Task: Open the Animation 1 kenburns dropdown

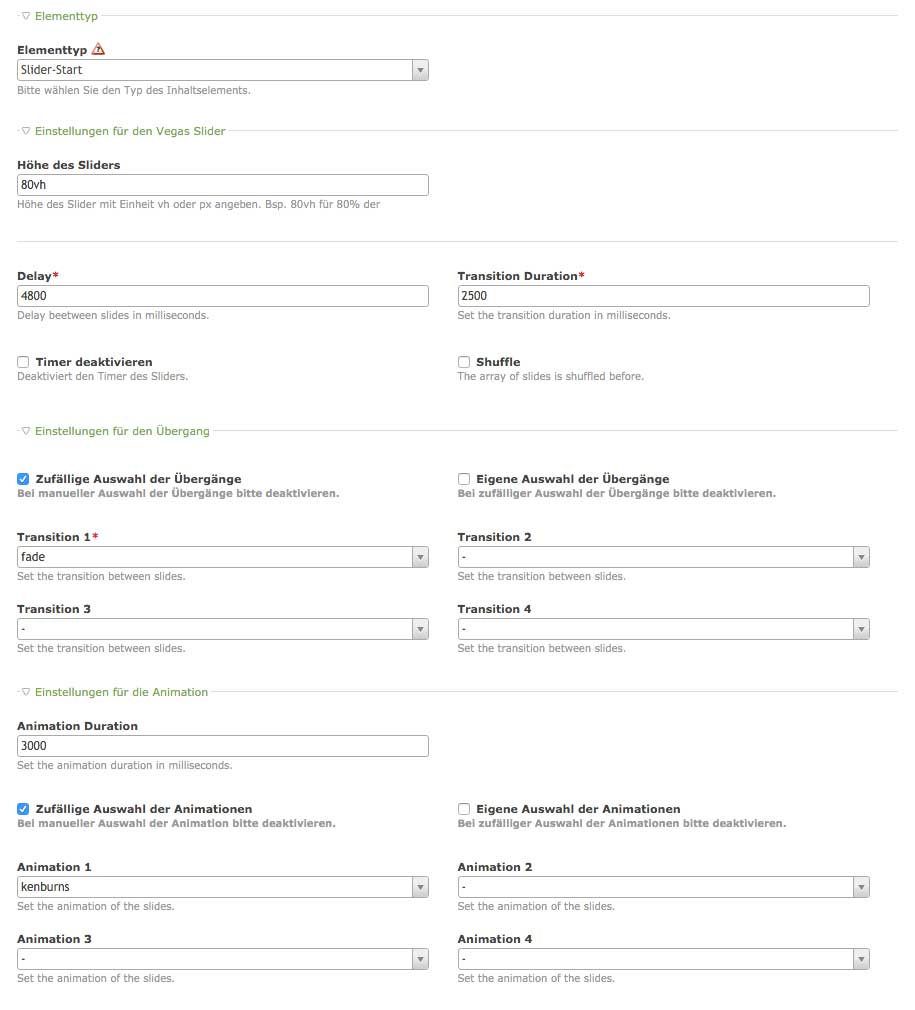Action: click(223, 887)
